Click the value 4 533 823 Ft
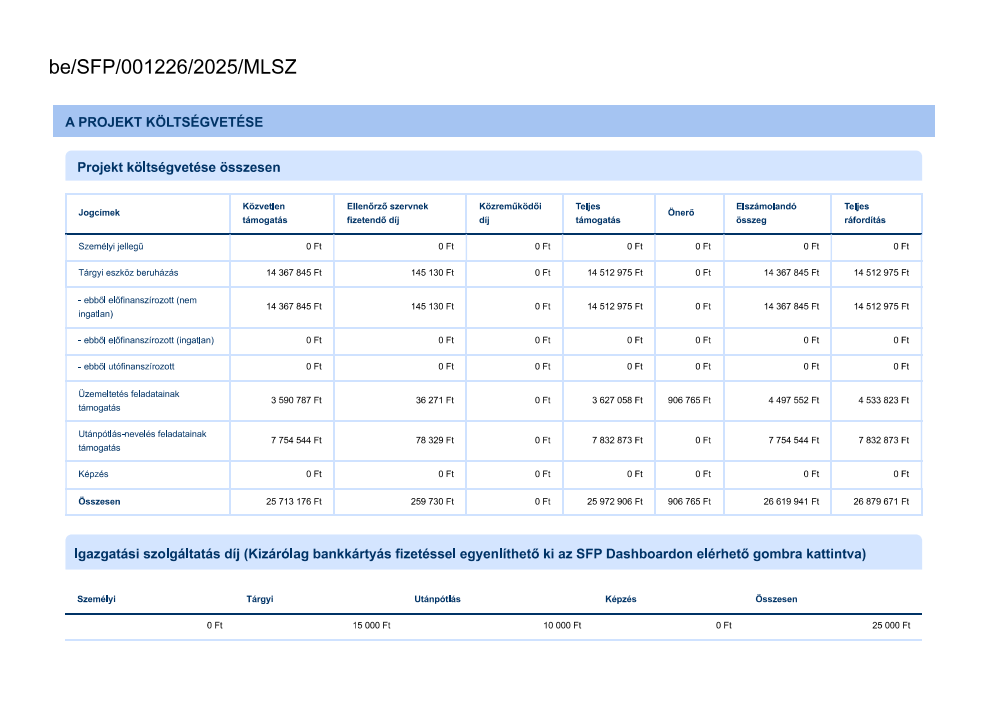 884,400
